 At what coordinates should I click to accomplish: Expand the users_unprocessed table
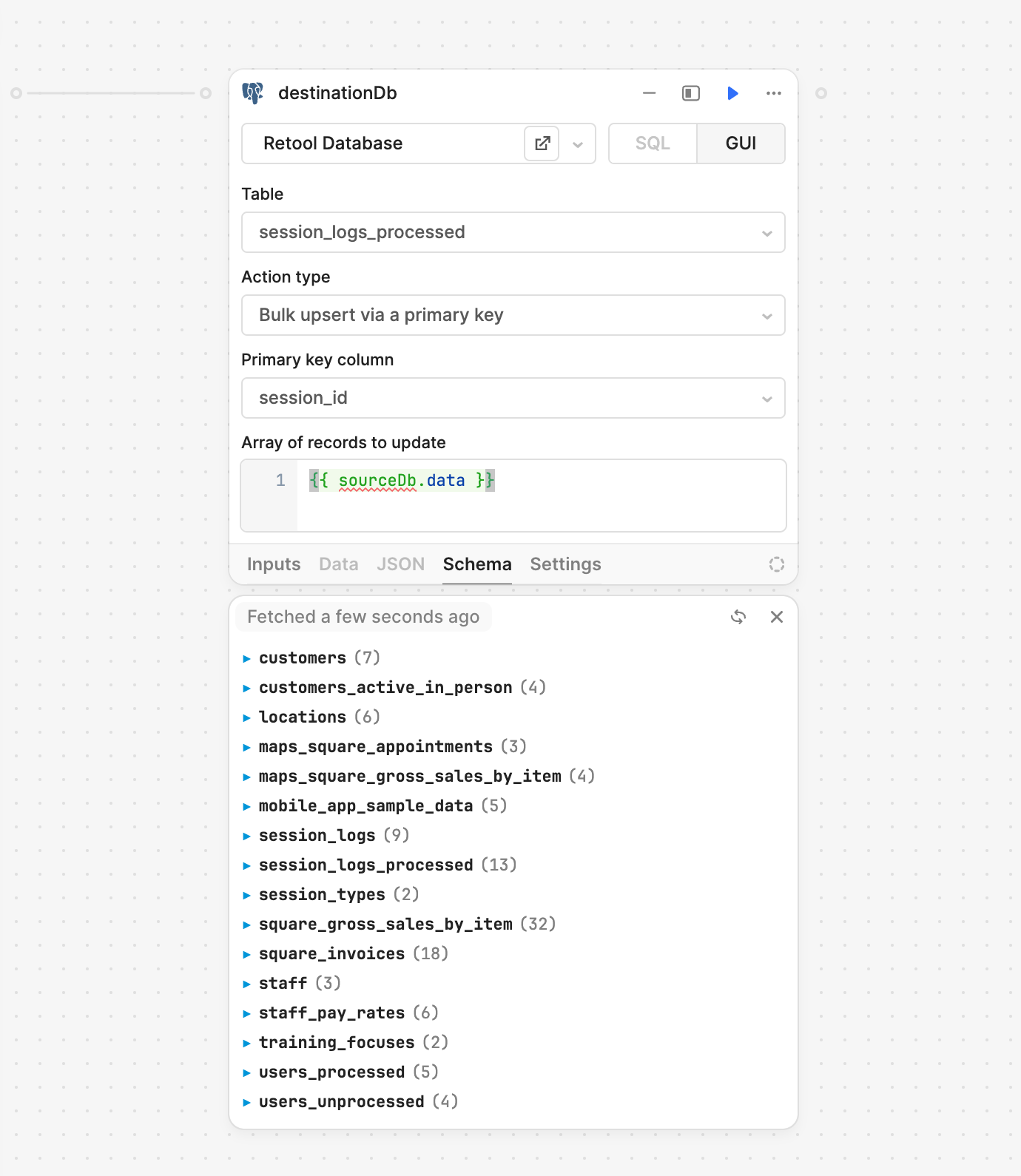(246, 1102)
